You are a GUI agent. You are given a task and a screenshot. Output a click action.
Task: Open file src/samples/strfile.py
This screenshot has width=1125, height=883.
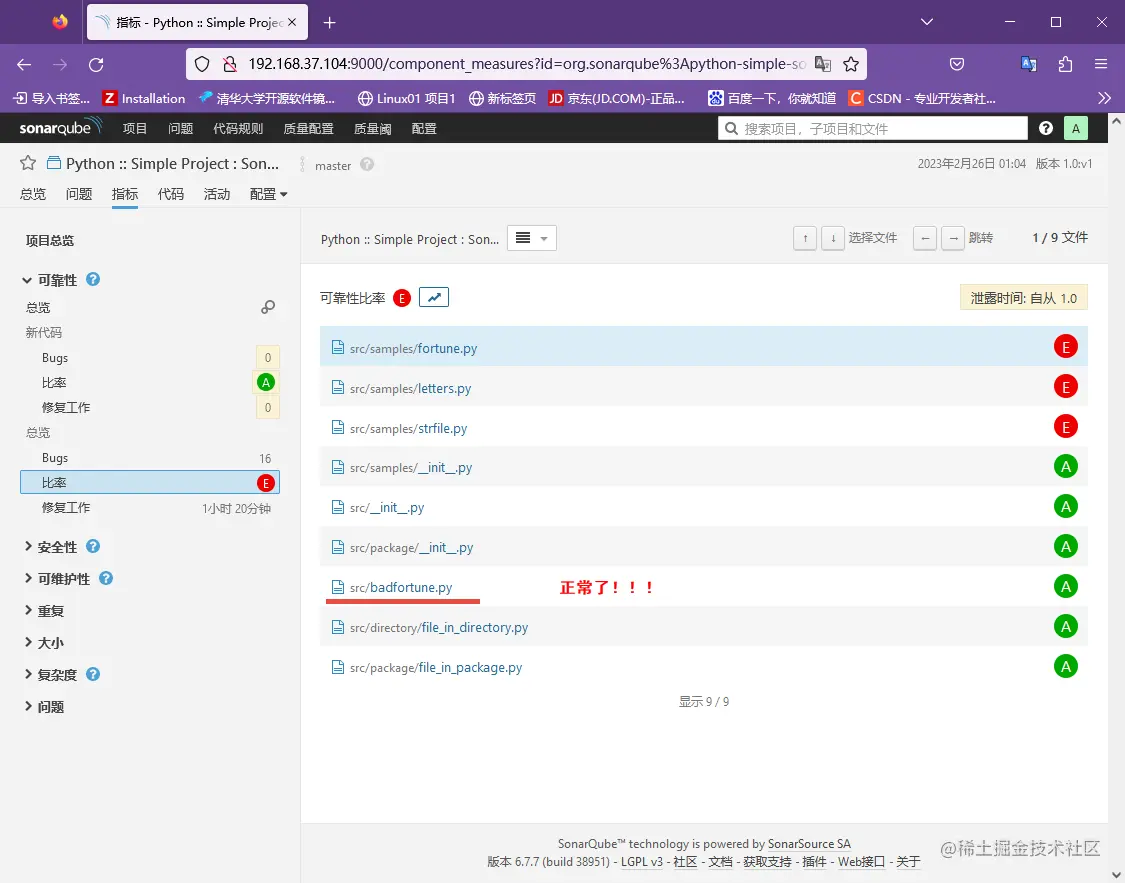(408, 428)
